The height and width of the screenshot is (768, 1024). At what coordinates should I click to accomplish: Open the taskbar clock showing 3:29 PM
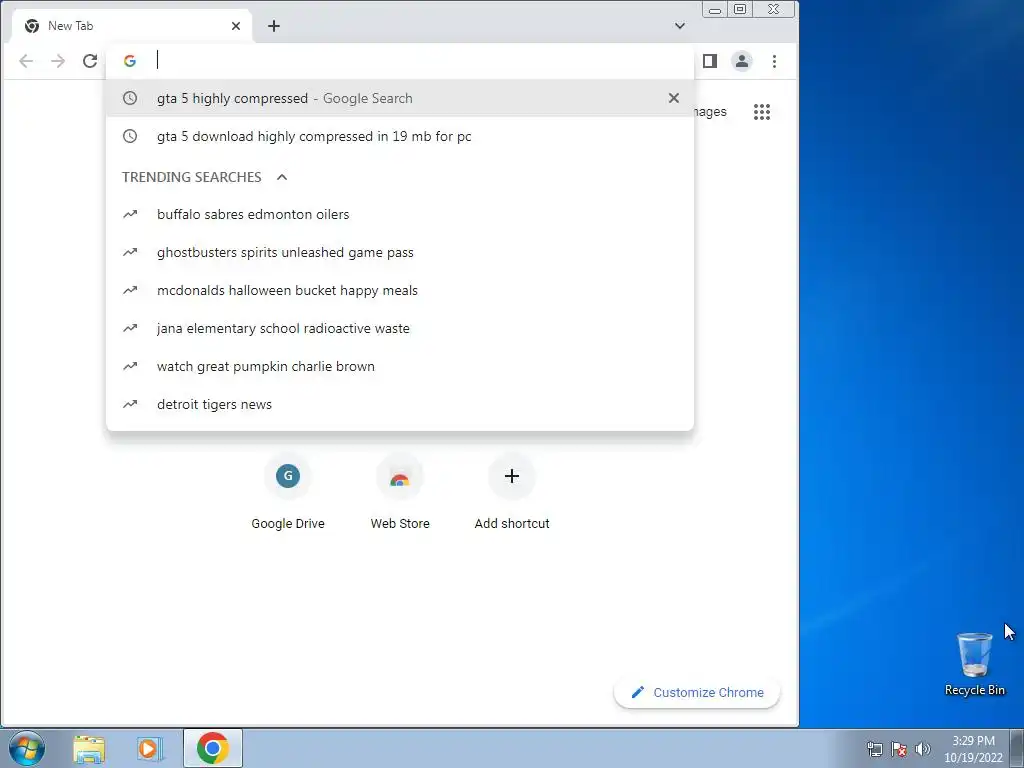tap(973, 748)
